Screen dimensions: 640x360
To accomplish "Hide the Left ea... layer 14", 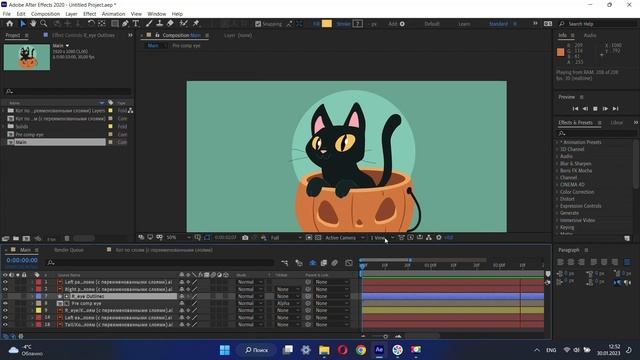I will click(x=5, y=318).
